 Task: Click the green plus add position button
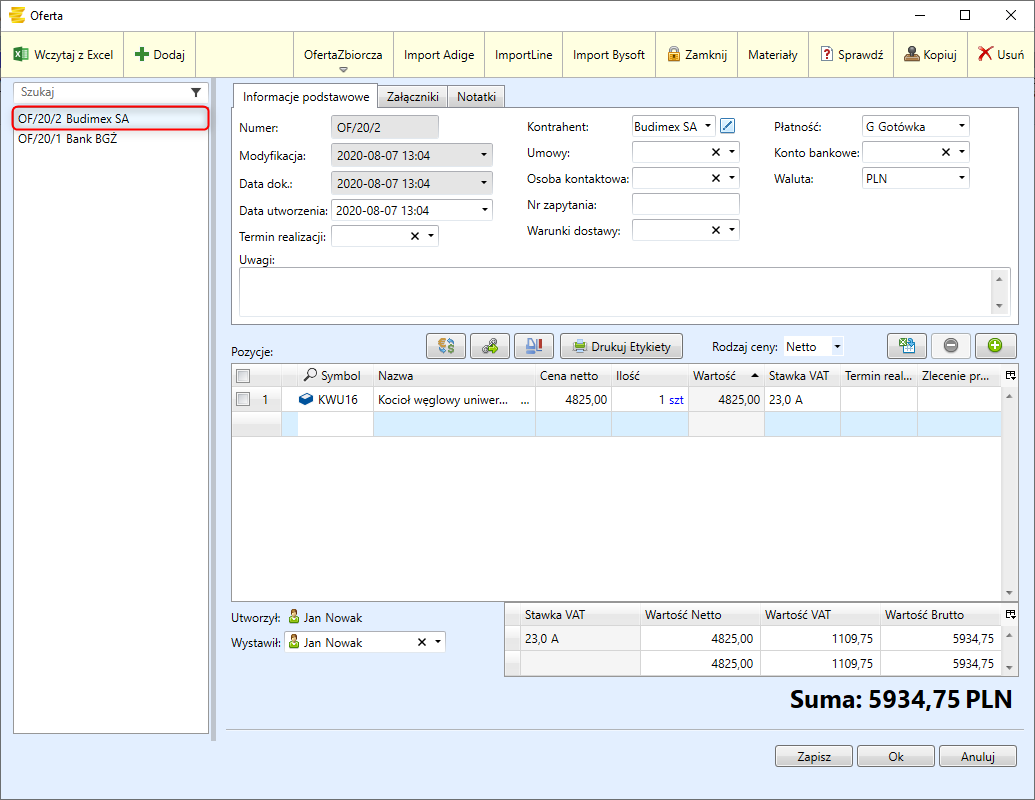(x=995, y=346)
